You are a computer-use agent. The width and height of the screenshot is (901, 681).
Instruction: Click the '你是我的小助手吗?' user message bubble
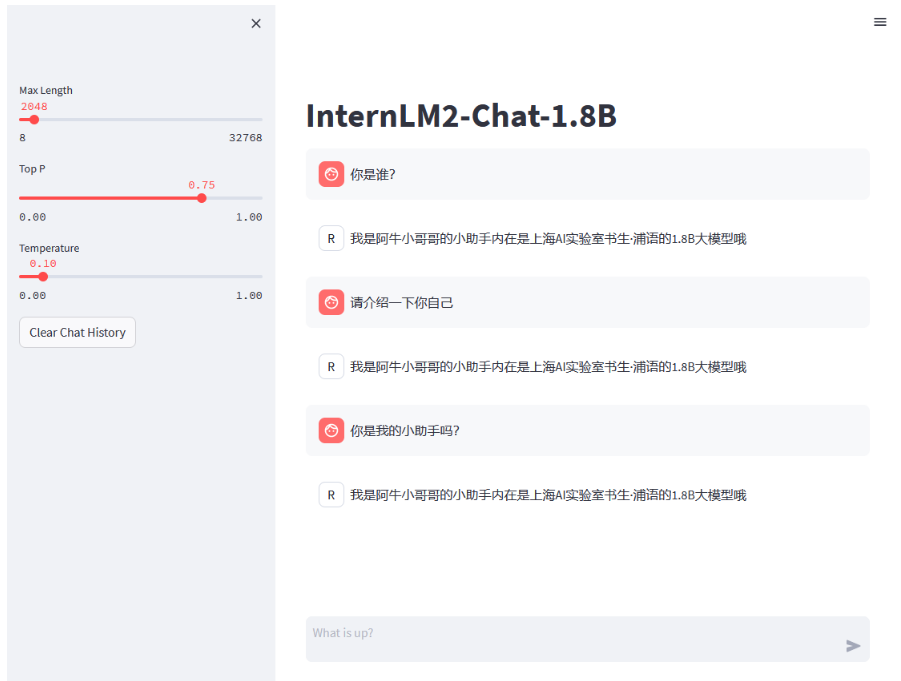click(587, 430)
